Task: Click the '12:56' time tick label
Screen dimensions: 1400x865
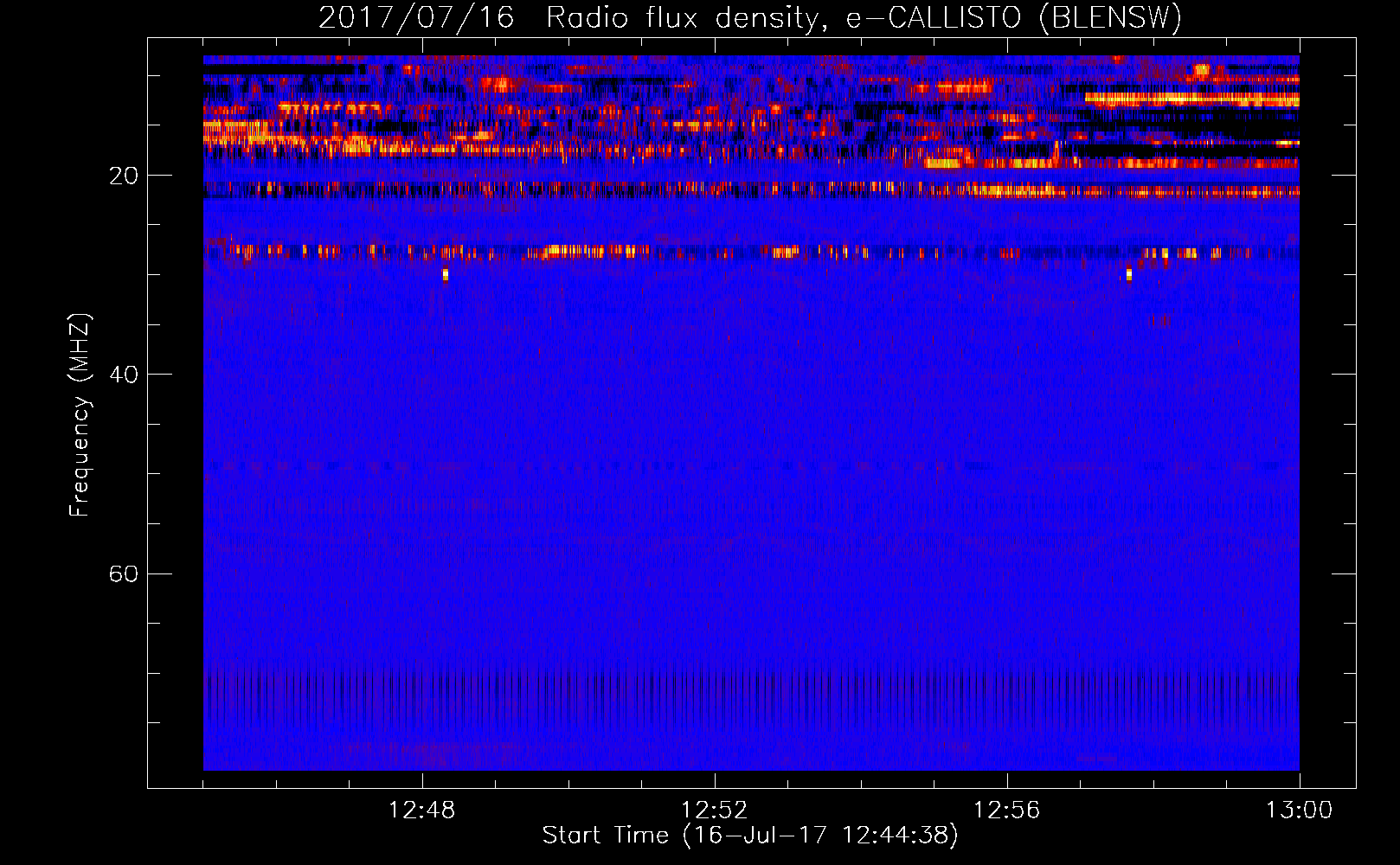Action: (x=1007, y=811)
